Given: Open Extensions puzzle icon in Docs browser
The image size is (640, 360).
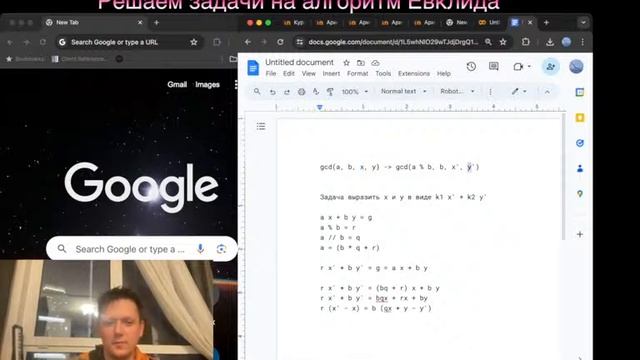Looking at the screenshot, I should point(526,42).
